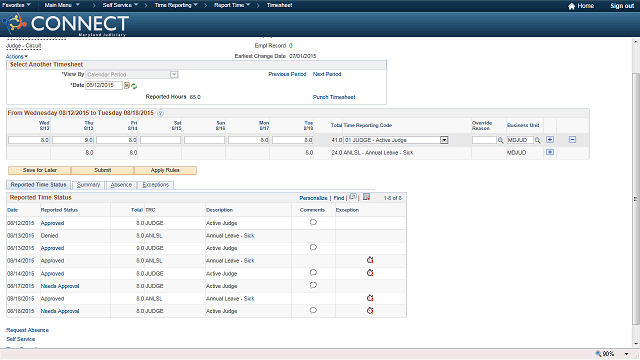The image size is (640, 360).
Task: Click the Date input field
Action: coord(104,85)
